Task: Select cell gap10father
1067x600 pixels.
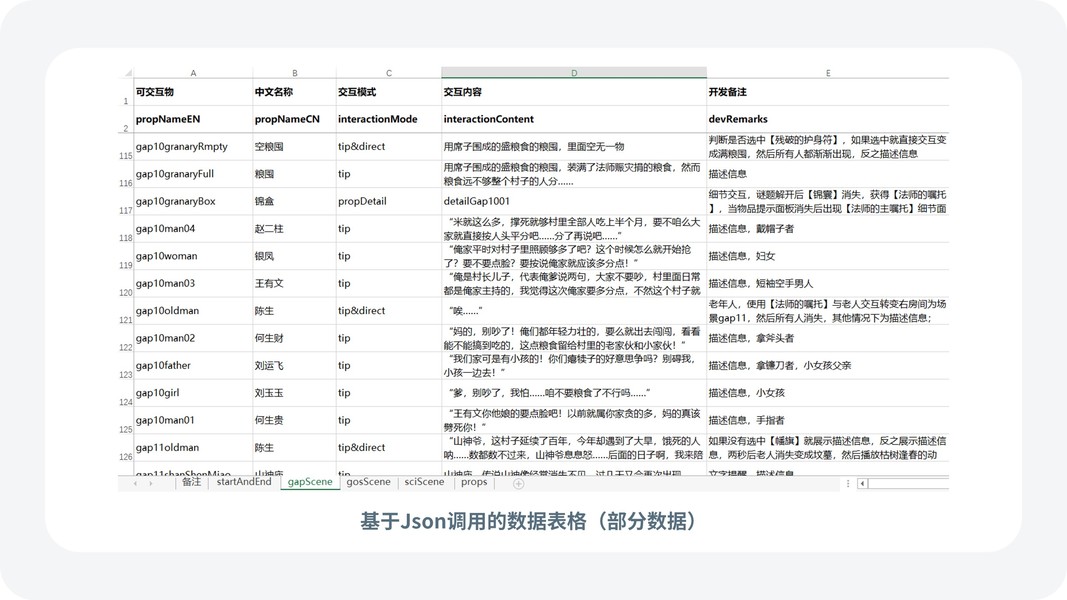Action: click(193, 365)
